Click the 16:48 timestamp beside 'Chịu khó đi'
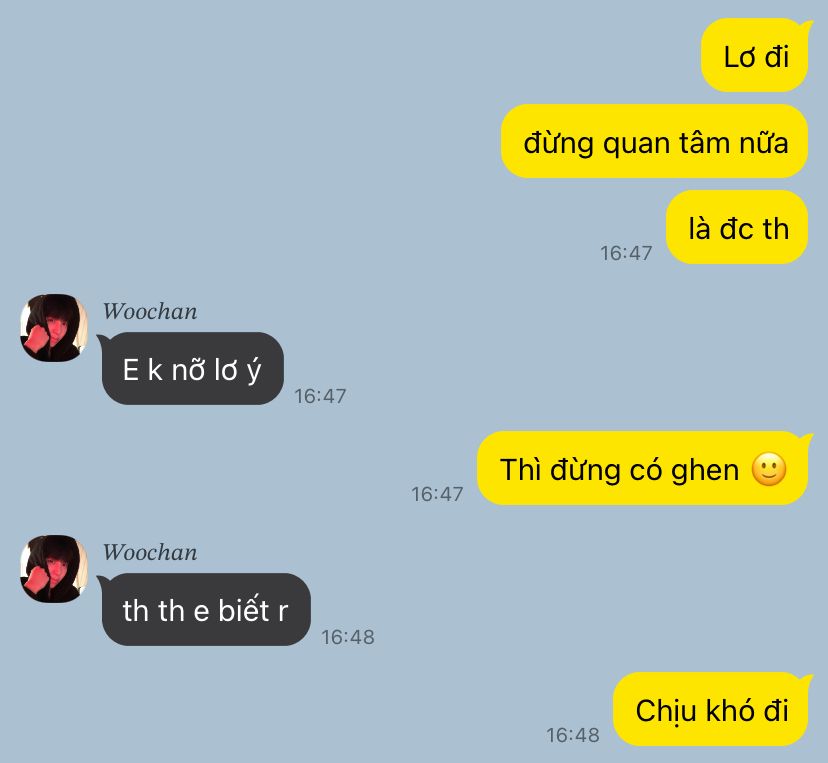Screen dimensions: 828x763 573,735
